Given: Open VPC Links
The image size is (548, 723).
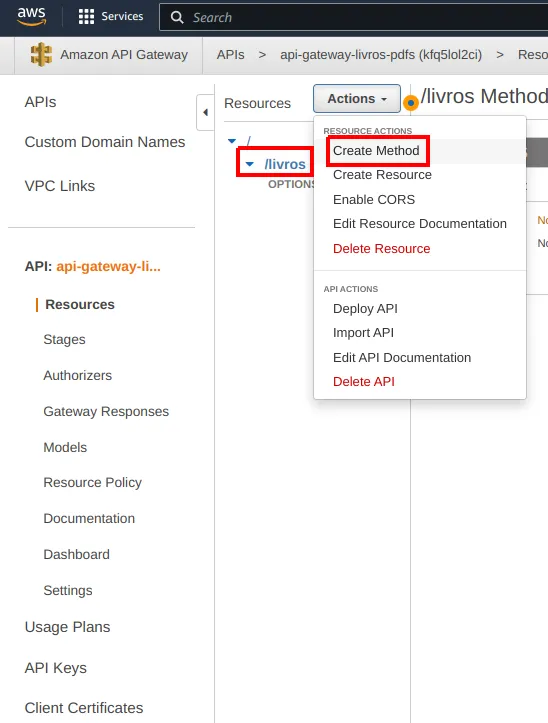Looking at the screenshot, I should (x=60, y=186).
